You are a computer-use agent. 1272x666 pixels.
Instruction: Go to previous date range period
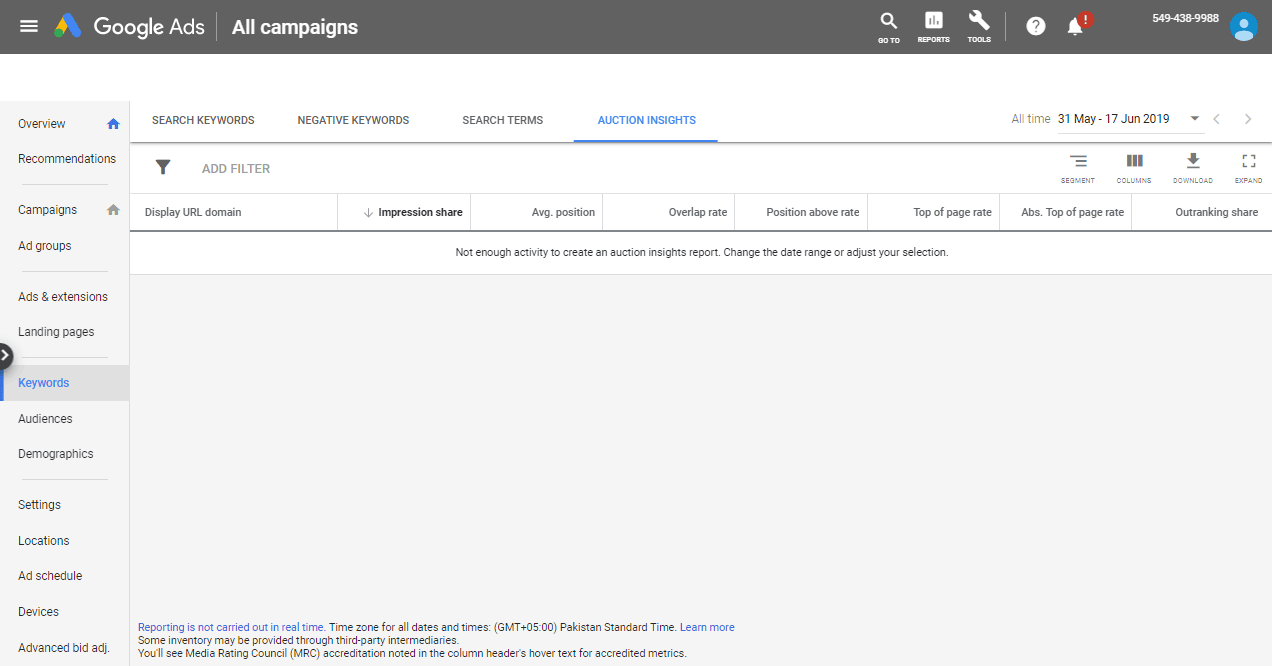pos(1217,119)
